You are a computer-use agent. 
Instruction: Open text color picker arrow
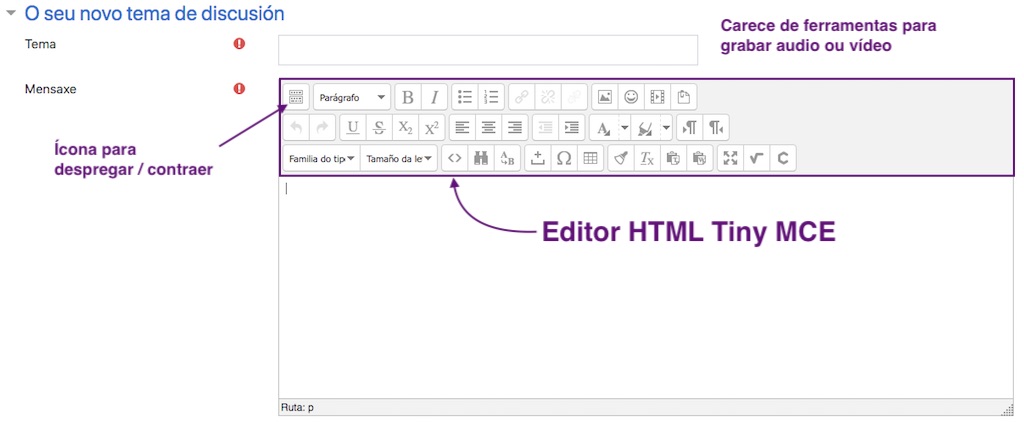(624, 128)
